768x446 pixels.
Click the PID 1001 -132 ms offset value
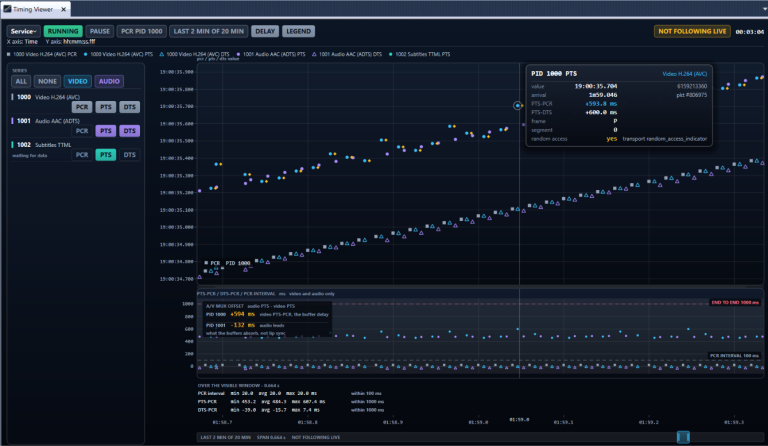[242, 325]
